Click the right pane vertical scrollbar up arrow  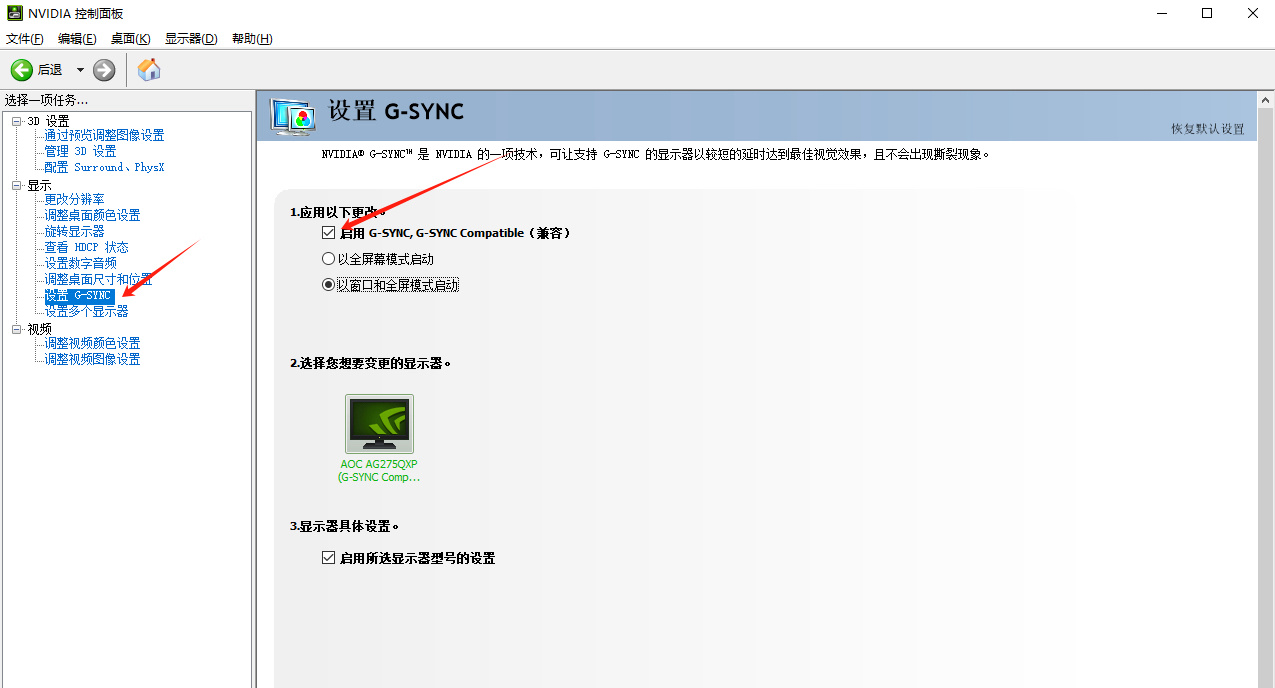1265,100
